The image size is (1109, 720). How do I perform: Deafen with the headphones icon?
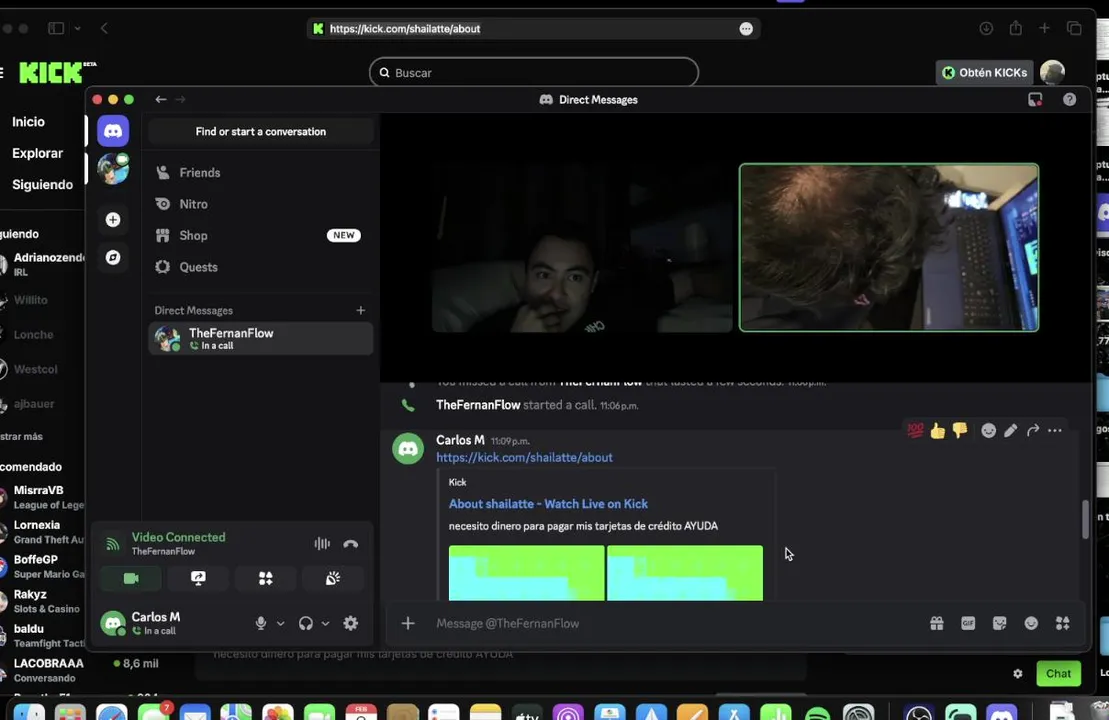click(x=306, y=623)
